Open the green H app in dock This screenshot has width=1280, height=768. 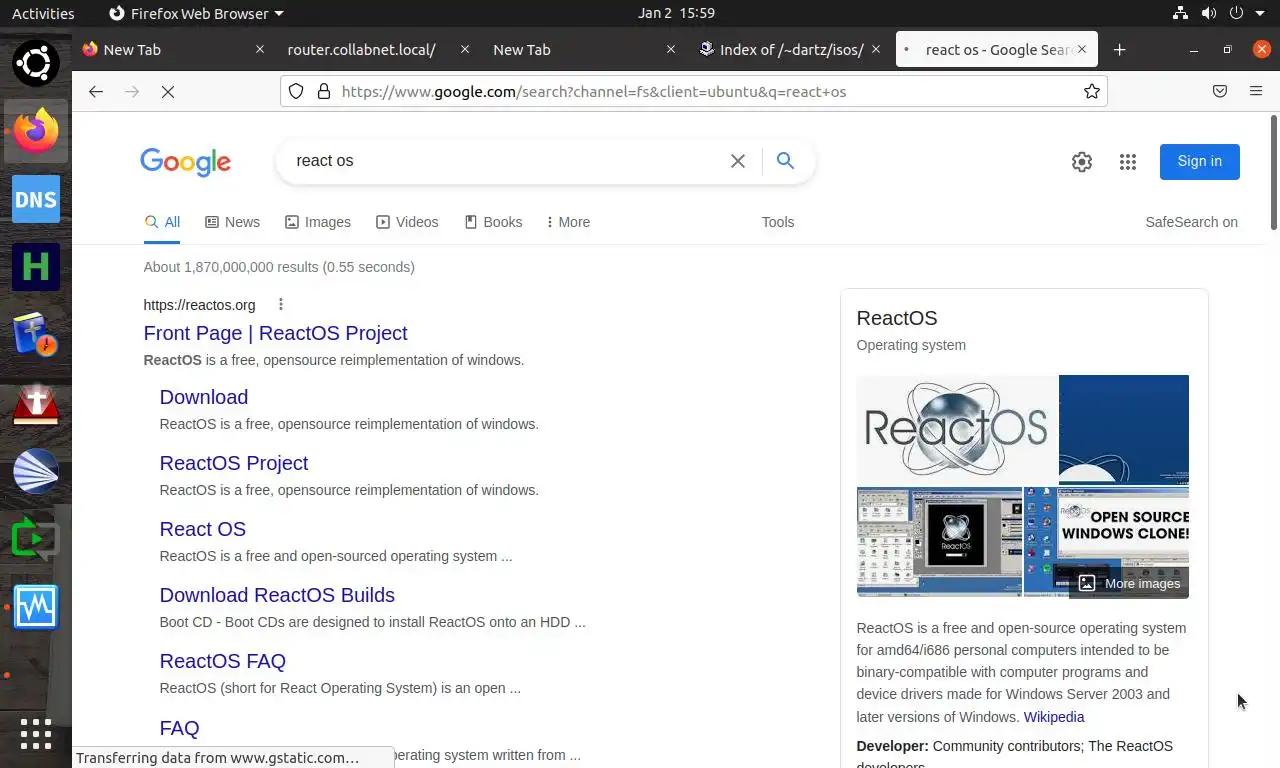coord(36,267)
